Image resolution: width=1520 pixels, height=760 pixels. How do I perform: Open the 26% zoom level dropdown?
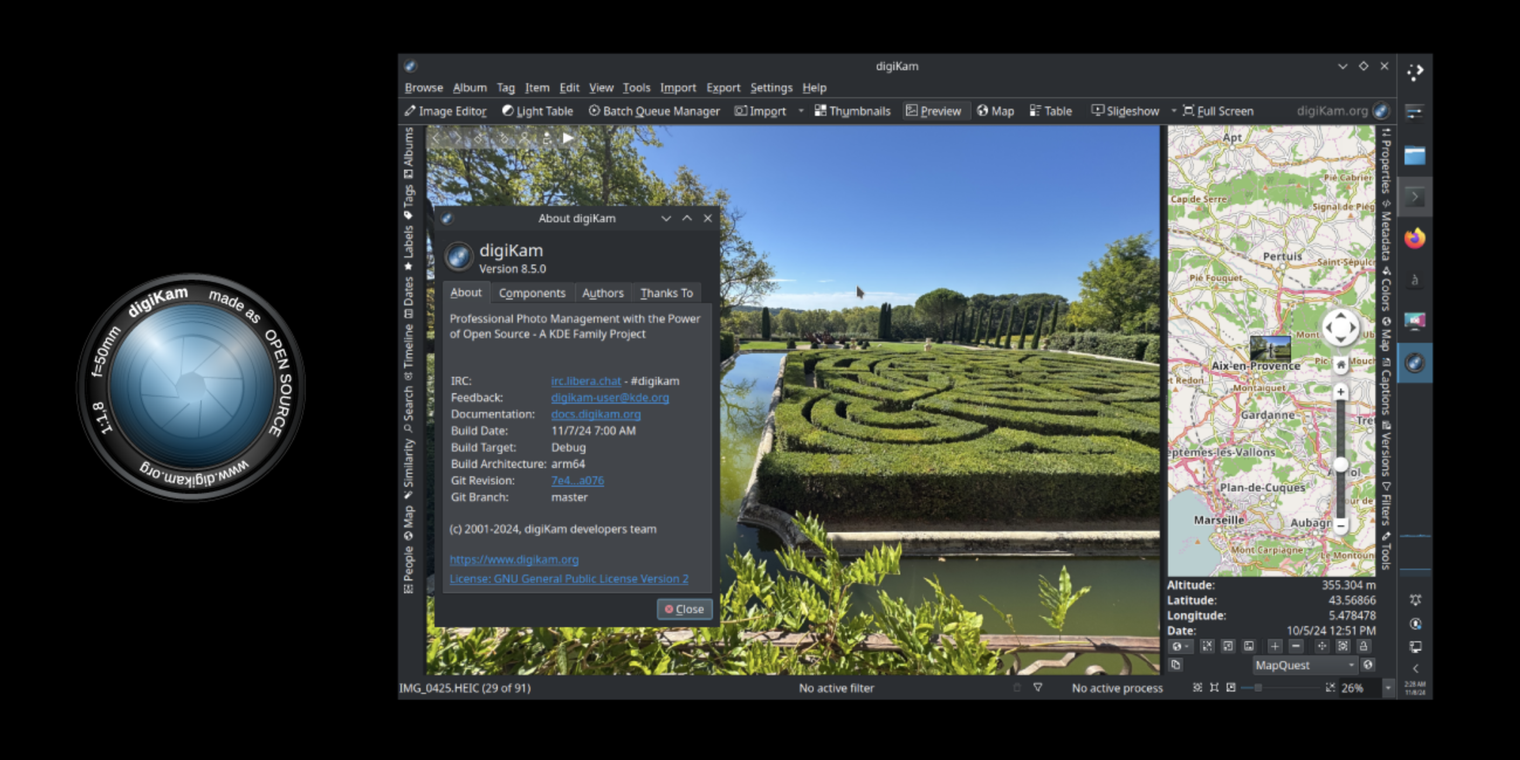1388,688
